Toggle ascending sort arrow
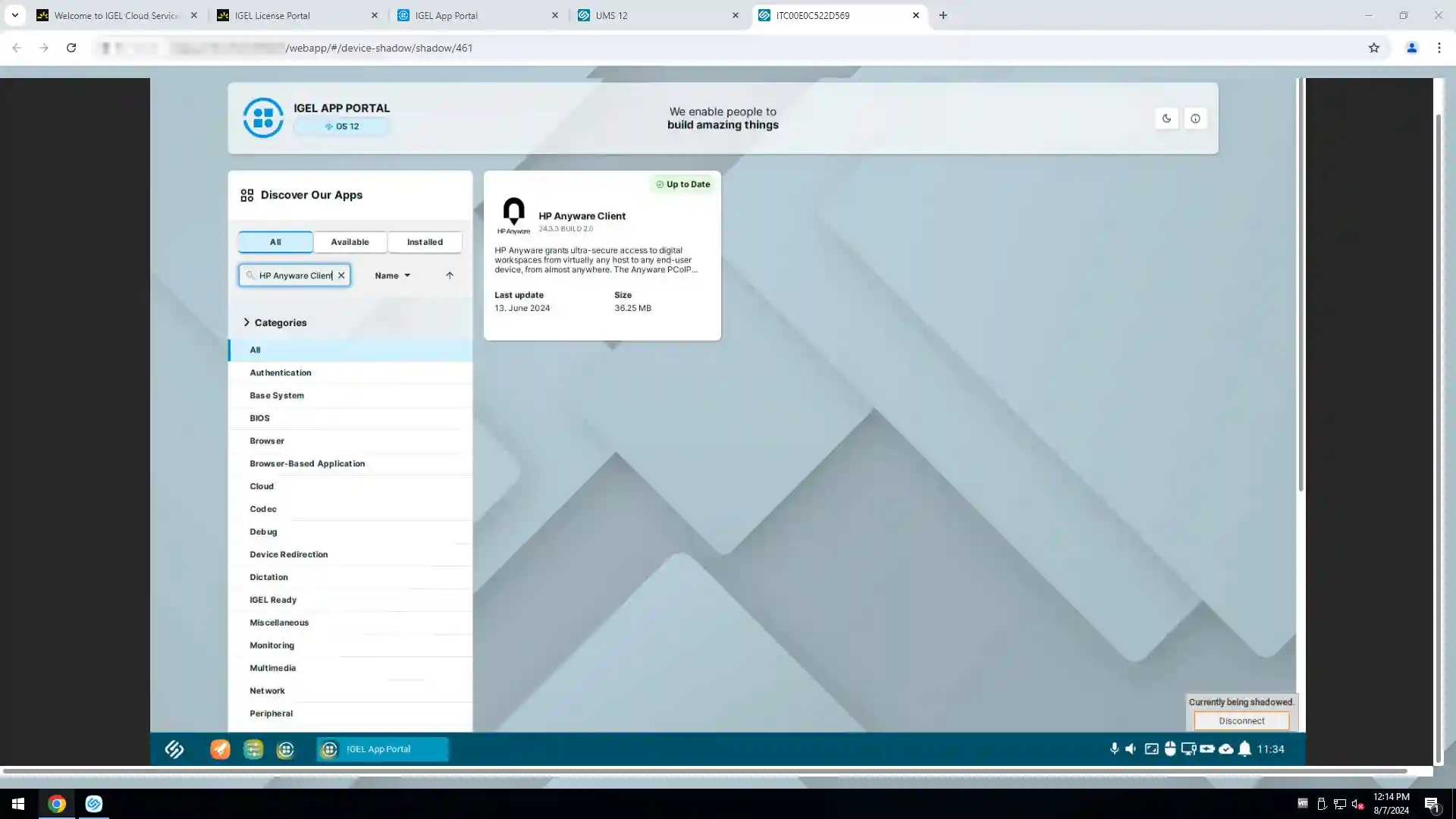1456x819 pixels. (450, 275)
